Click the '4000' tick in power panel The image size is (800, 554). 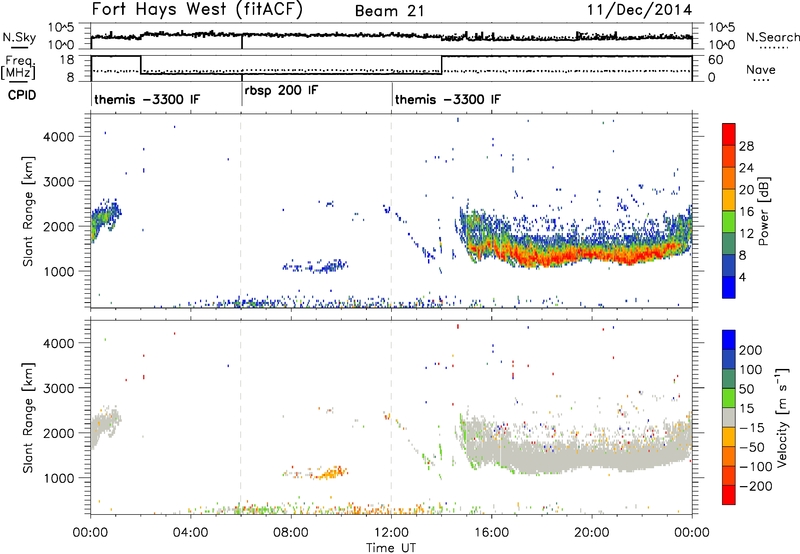(x=59, y=137)
